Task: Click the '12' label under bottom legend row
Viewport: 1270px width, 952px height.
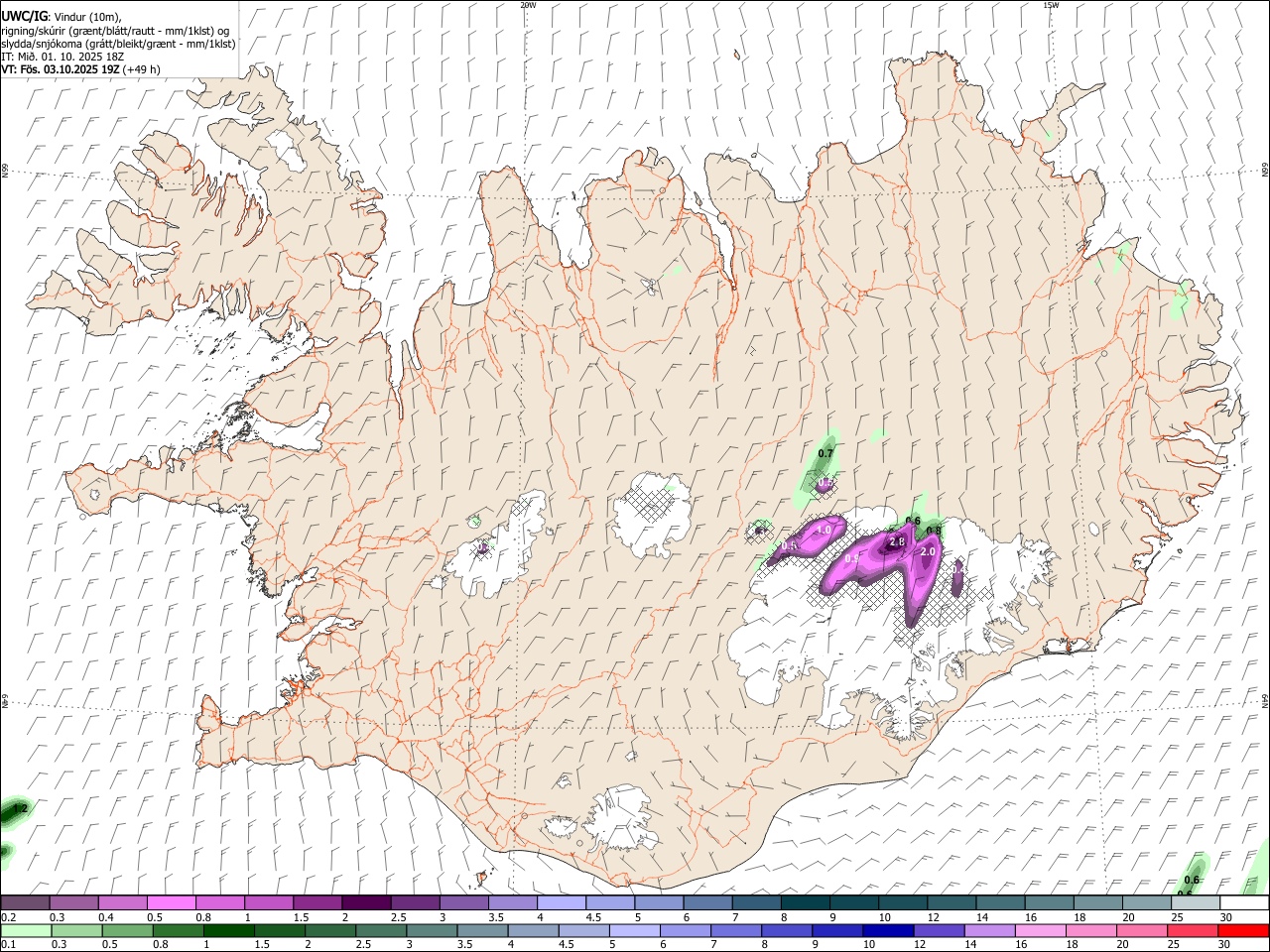Action: pos(920,945)
